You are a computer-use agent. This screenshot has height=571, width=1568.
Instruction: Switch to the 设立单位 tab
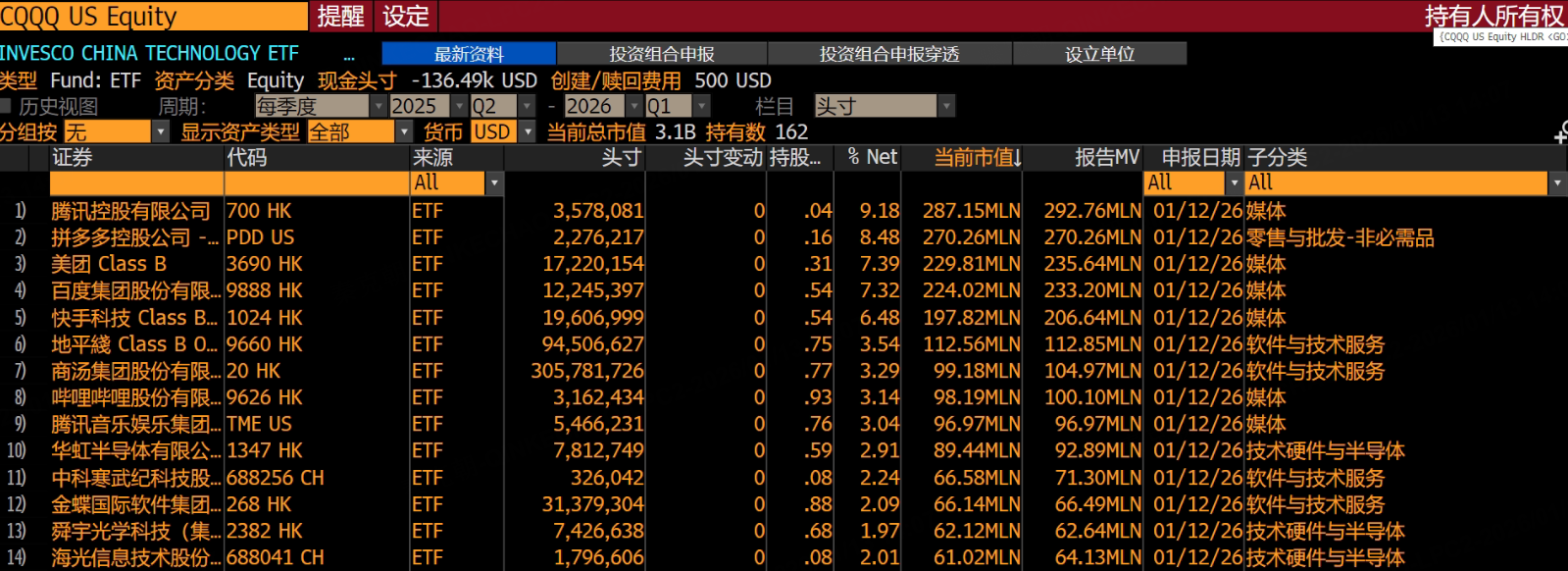point(1099,54)
